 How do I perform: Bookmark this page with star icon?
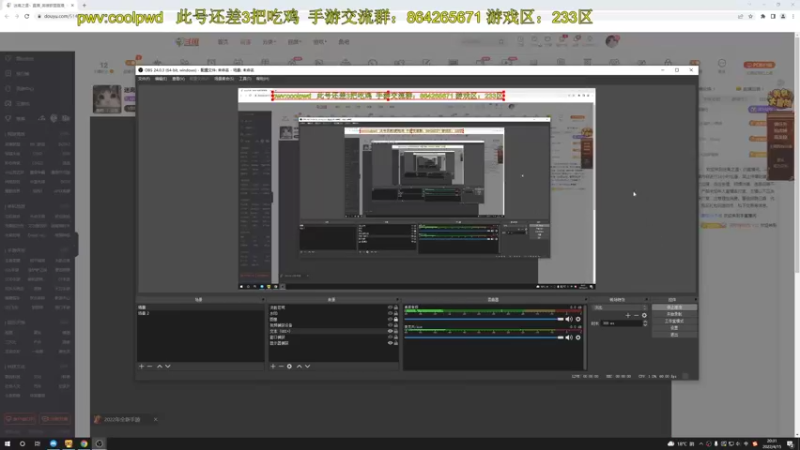(751, 16)
